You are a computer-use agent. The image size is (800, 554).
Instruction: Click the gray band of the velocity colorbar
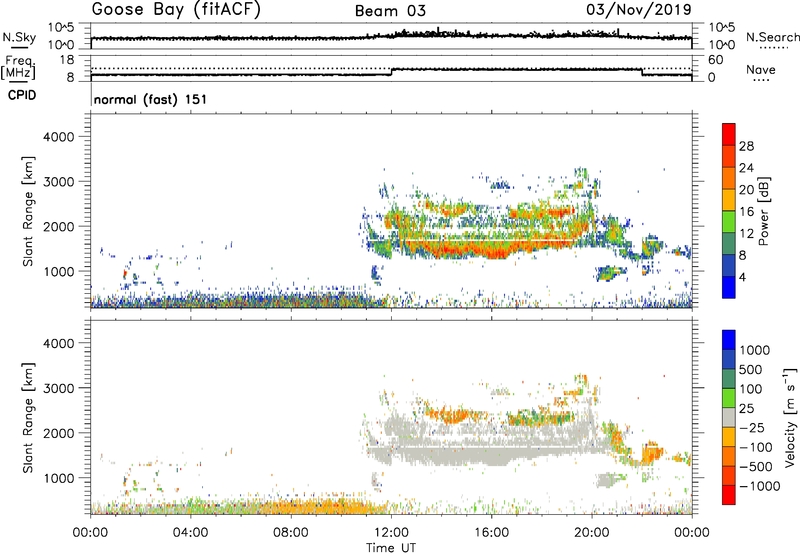click(x=729, y=417)
